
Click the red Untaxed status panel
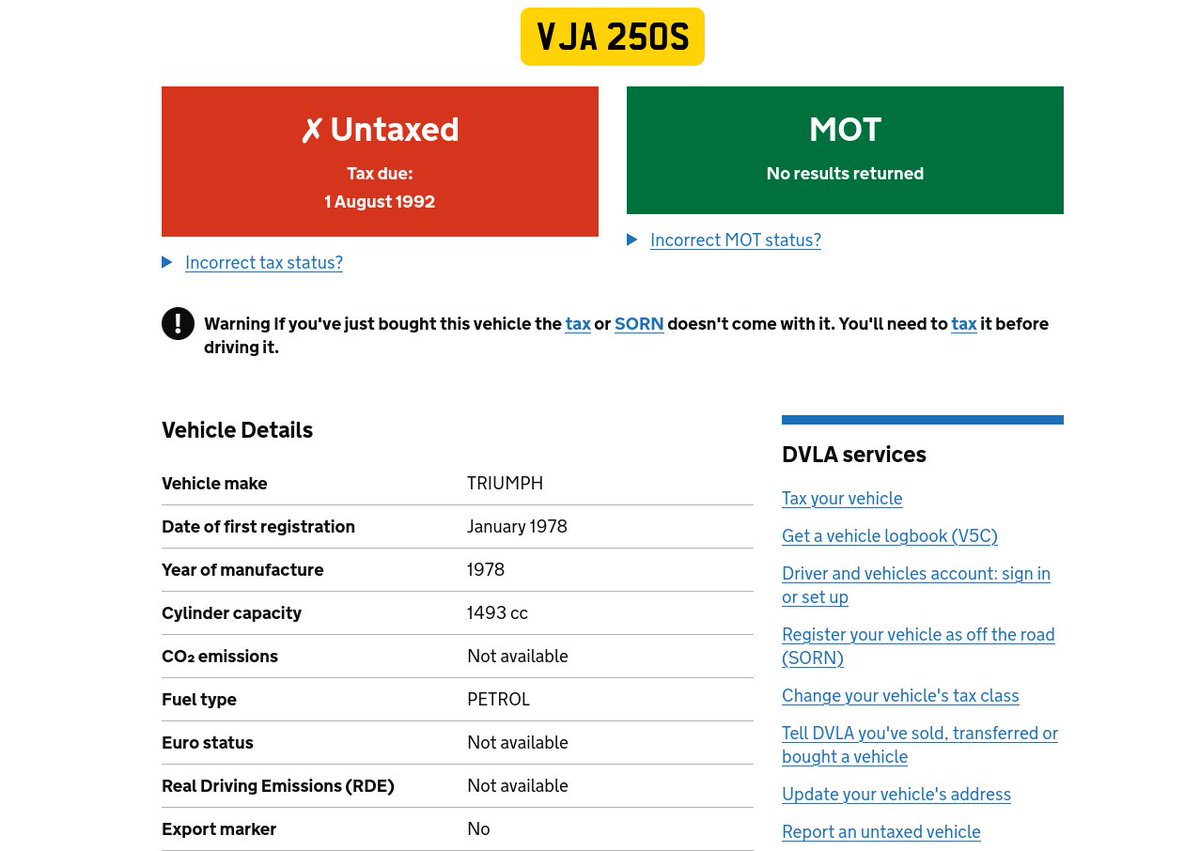(x=380, y=161)
